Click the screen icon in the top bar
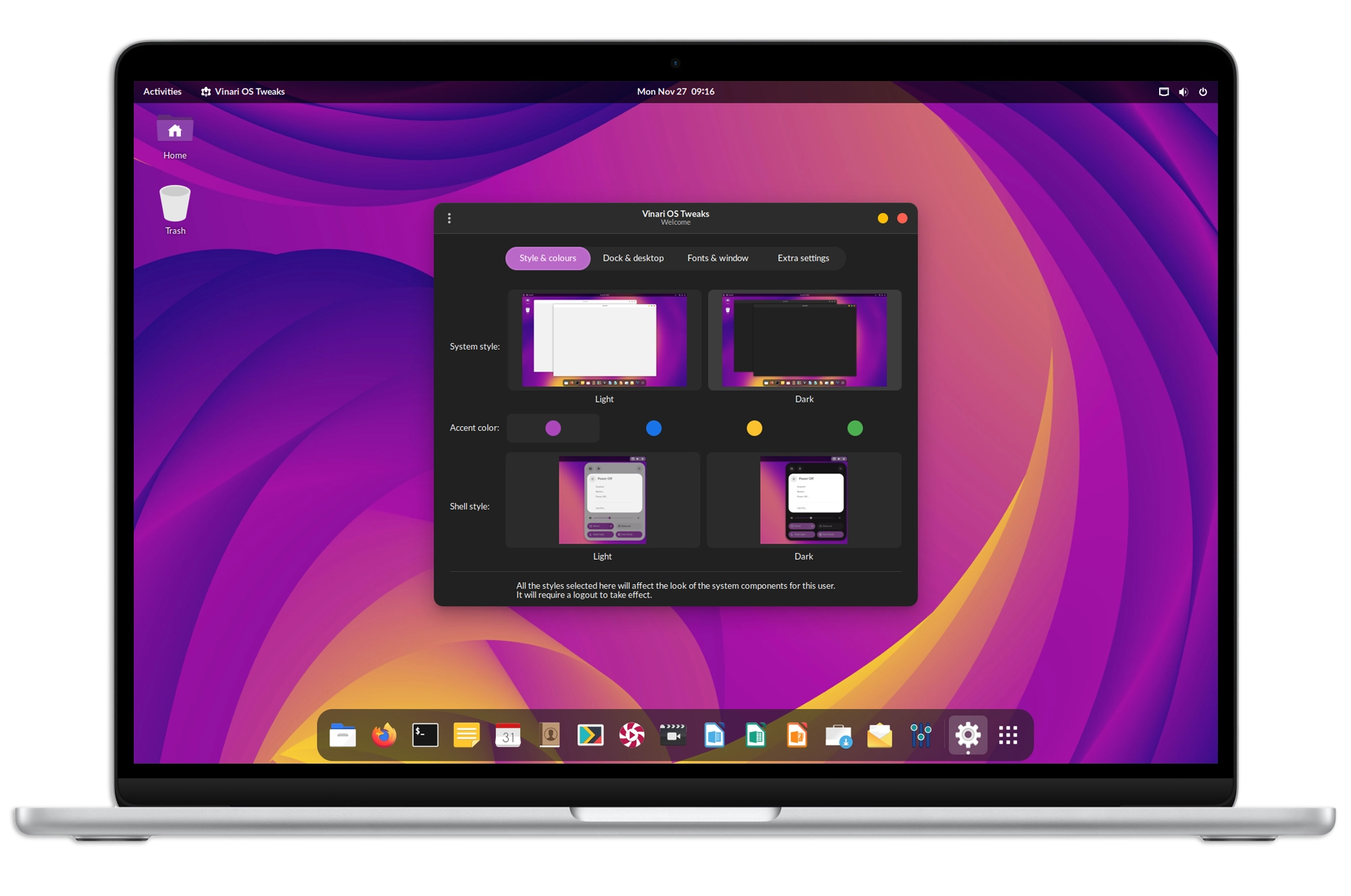This screenshot has width=1351, height=896. (x=1163, y=92)
